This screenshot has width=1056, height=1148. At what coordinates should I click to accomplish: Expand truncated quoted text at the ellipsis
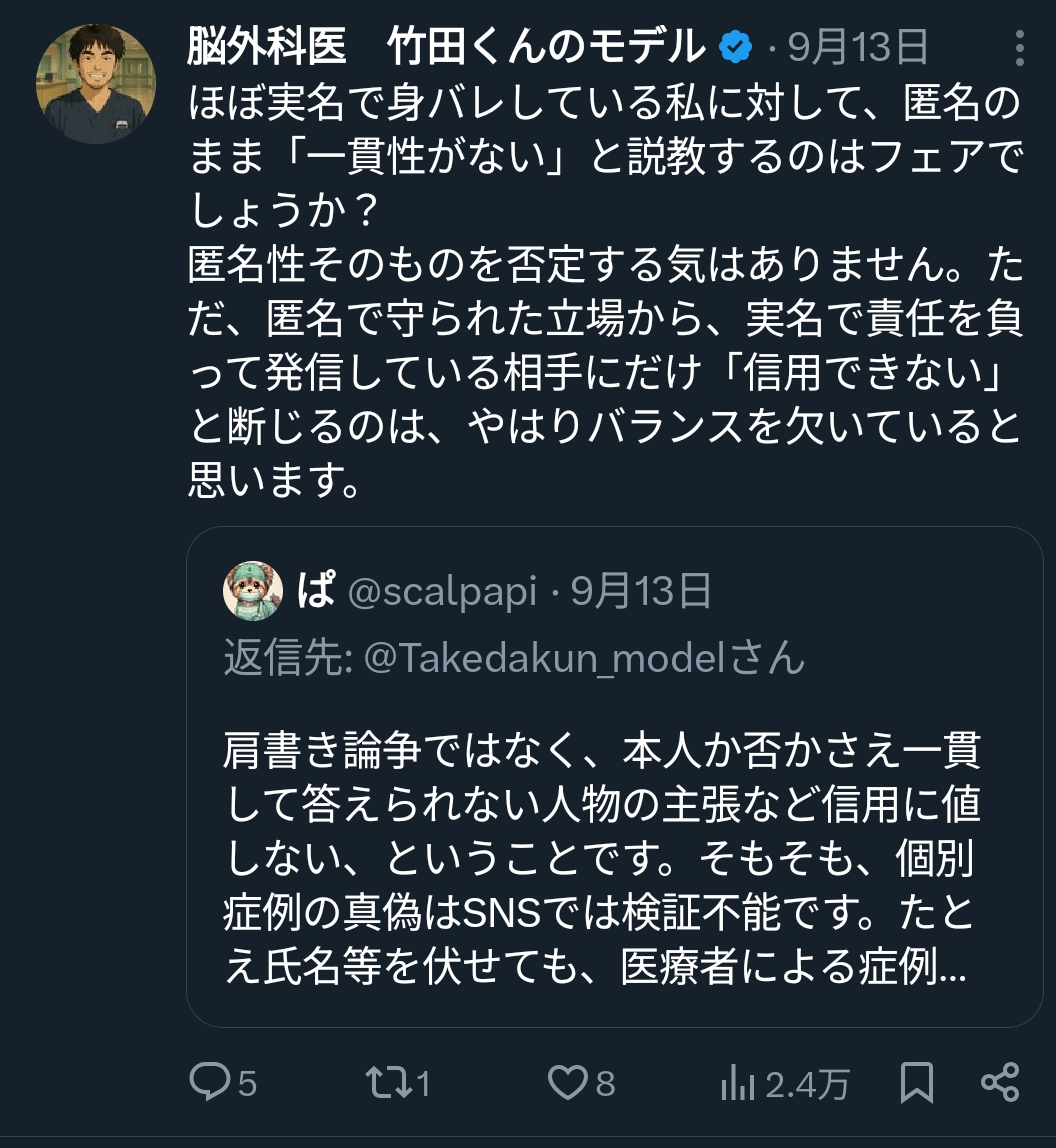tap(954, 968)
